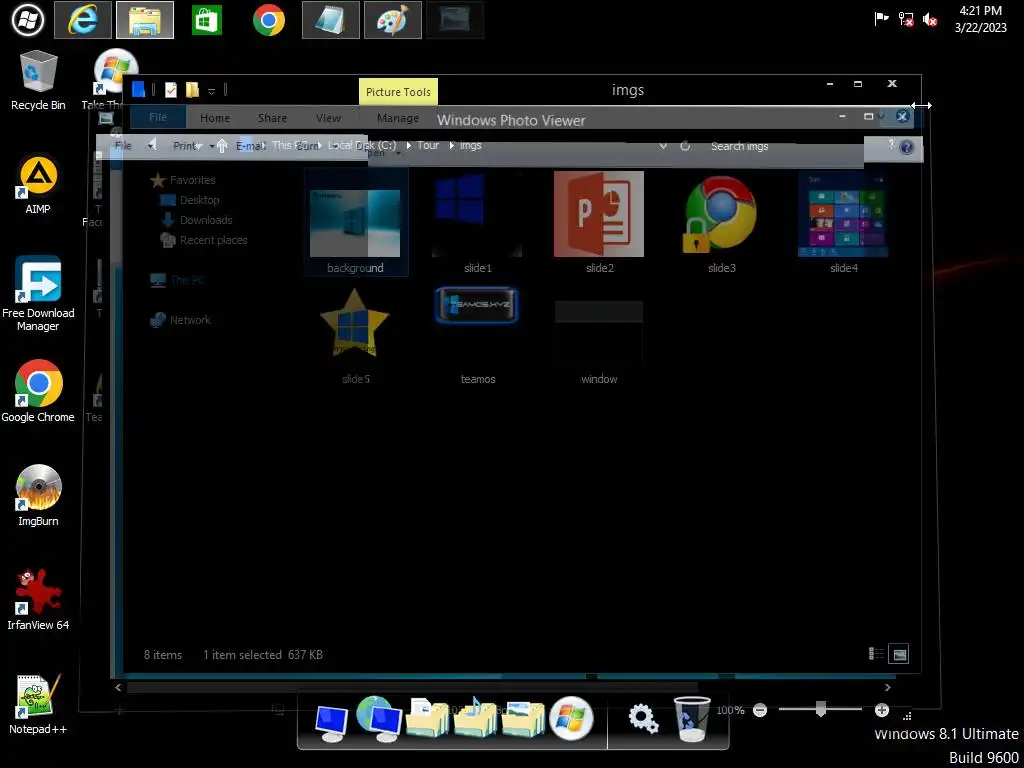Select the slide5 star image
The height and width of the screenshot is (768, 1024).
click(x=355, y=336)
